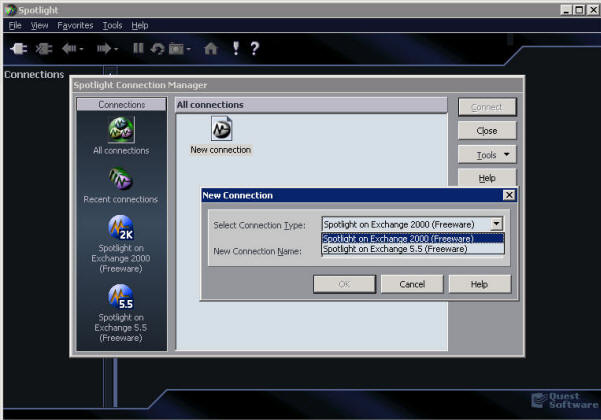Select Spotlight on Exchange 2000 sidebar icon
The width and height of the screenshot is (601, 420).
(121, 228)
